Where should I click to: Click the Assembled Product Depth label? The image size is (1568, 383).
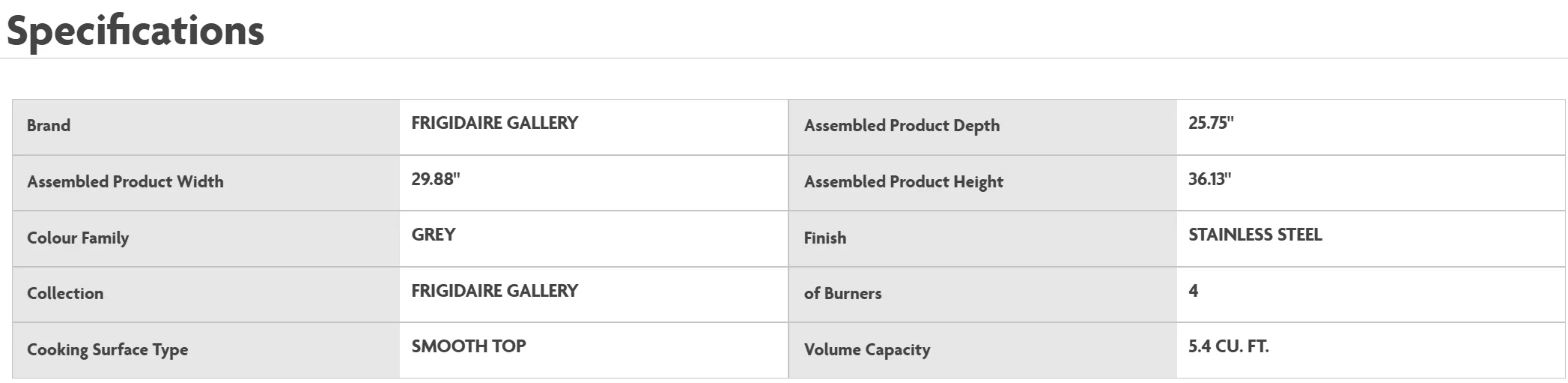(x=902, y=126)
